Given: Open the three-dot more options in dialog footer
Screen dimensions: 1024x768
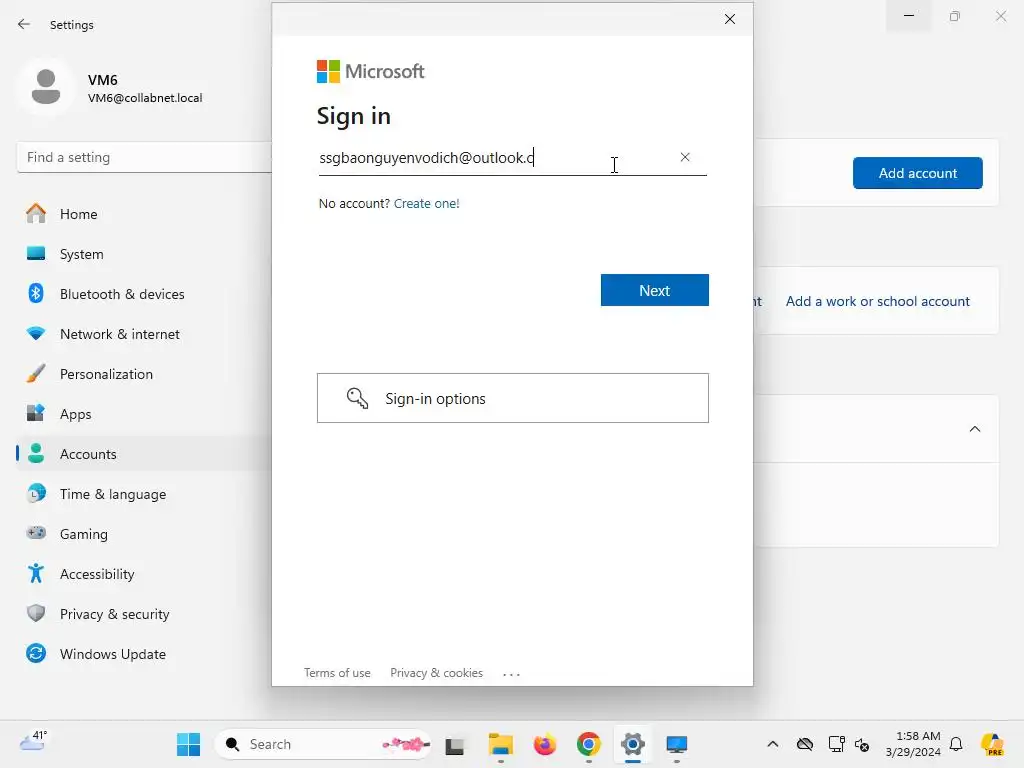Looking at the screenshot, I should tap(511, 674).
